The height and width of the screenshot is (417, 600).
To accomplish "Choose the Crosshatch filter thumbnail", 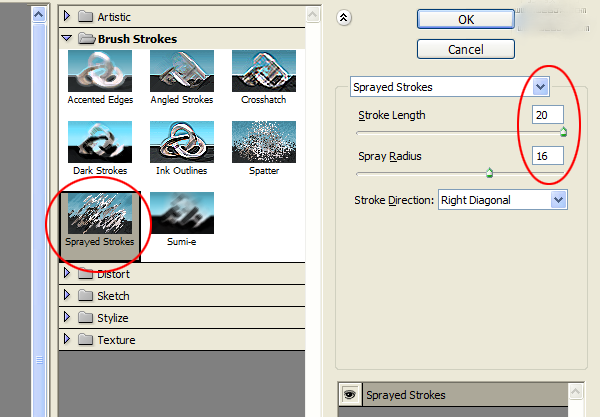I will (x=264, y=71).
